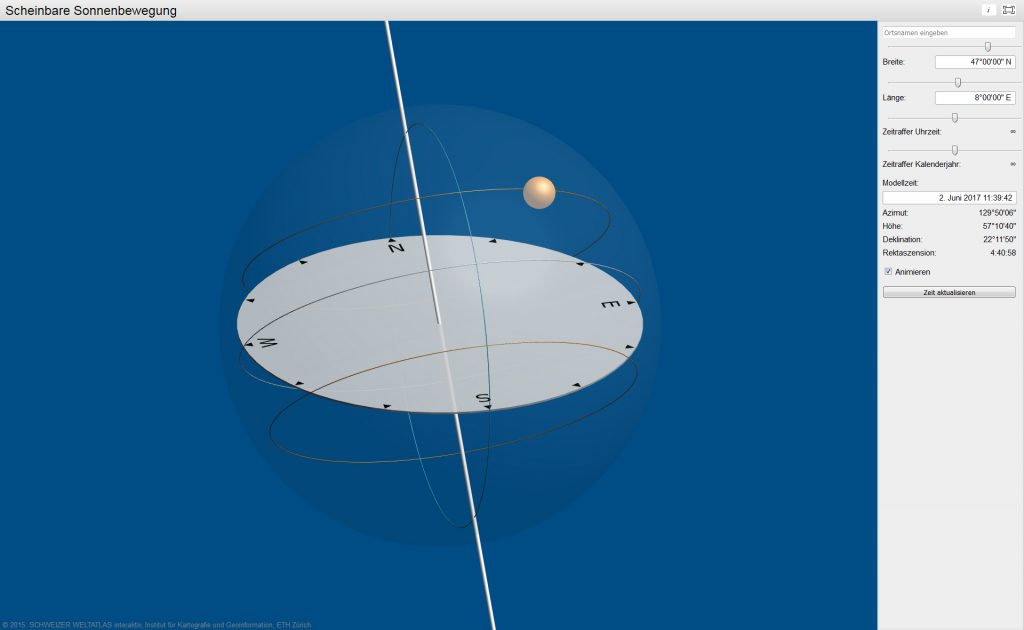Screen dimensions: 1024x630
Task: Click the Scheinbare Sonnenbewegung title
Action: [91, 10]
